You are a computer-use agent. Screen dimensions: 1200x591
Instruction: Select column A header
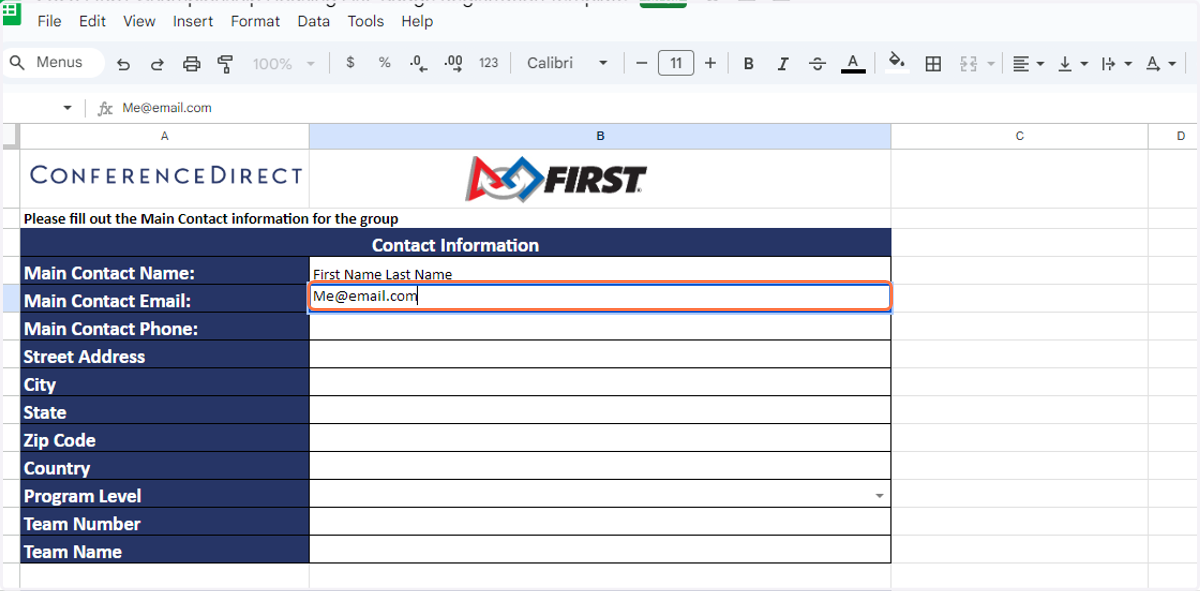[164, 136]
